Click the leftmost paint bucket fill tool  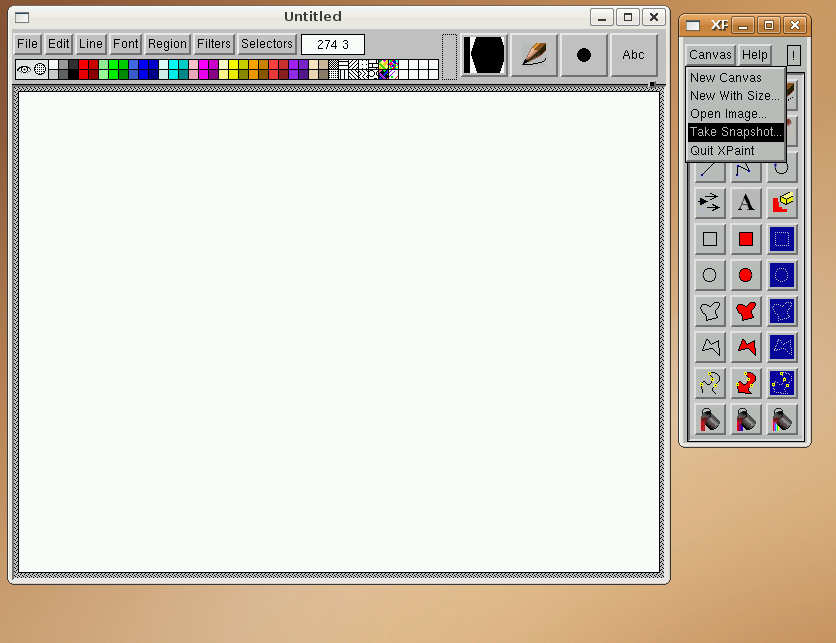(x=710, y=419)
